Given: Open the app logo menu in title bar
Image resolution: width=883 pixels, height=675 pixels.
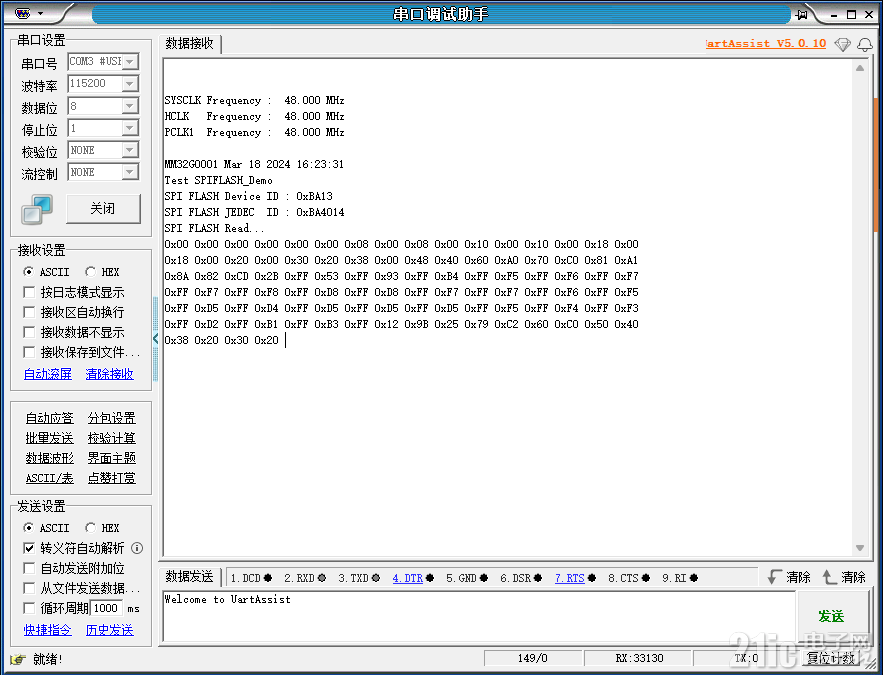Looking at the screenshot, I should coord(23,13).
